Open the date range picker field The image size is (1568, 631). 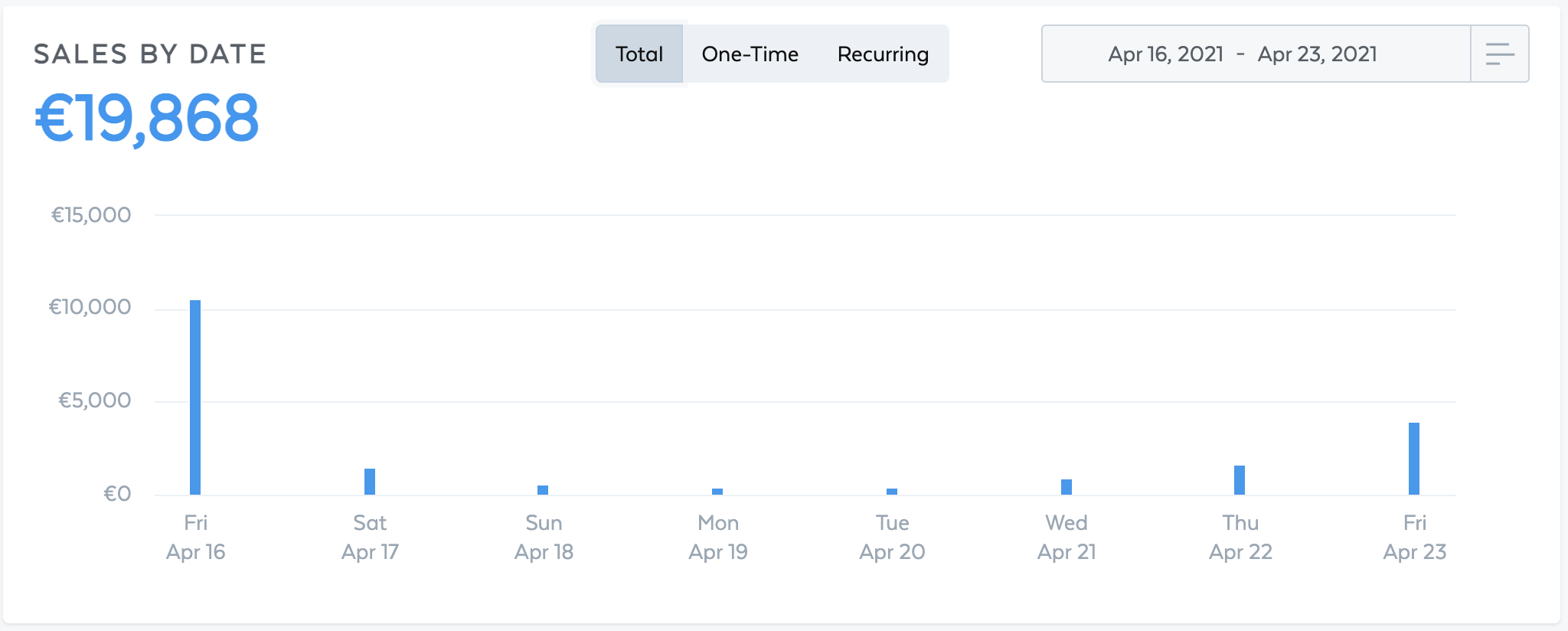click(1256, 54)
